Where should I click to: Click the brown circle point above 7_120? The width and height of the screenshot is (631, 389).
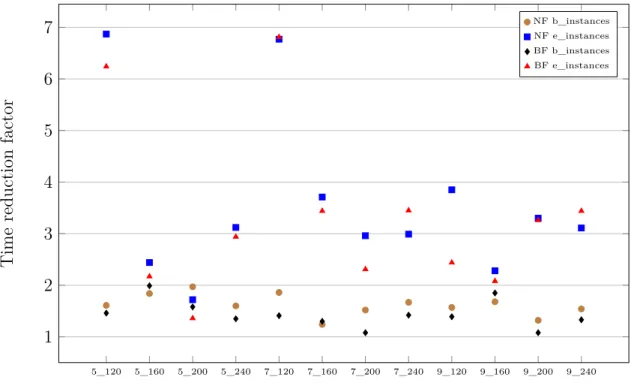click(279, 292)
